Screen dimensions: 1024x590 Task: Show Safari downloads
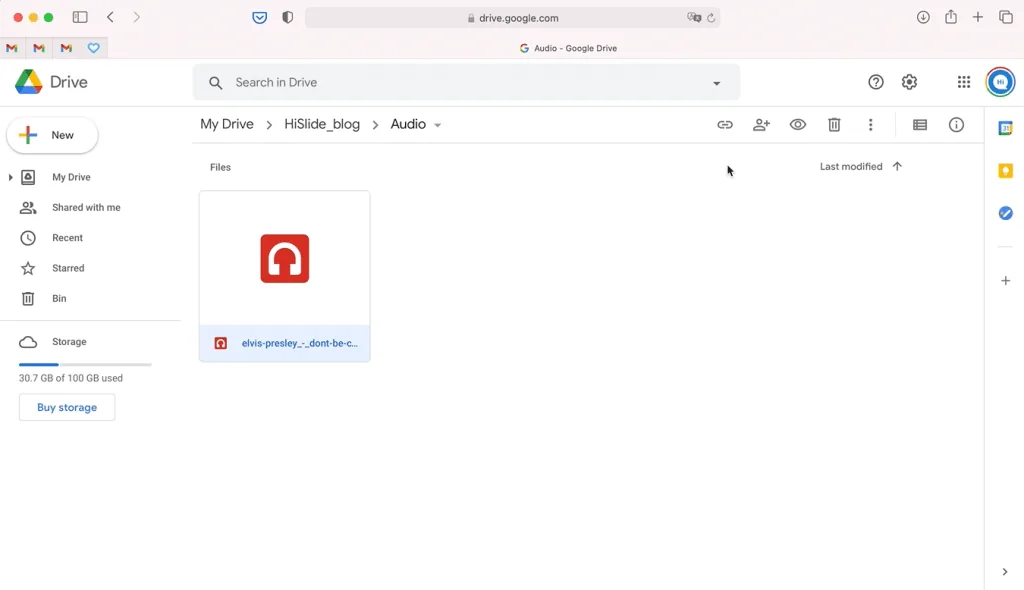(923, 17)
